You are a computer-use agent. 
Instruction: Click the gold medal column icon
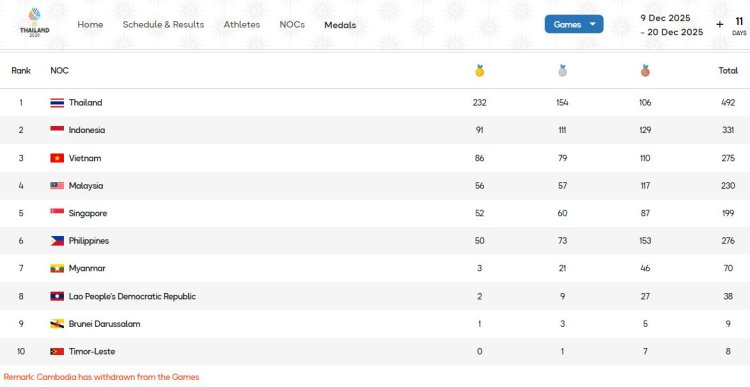[480, 71]
